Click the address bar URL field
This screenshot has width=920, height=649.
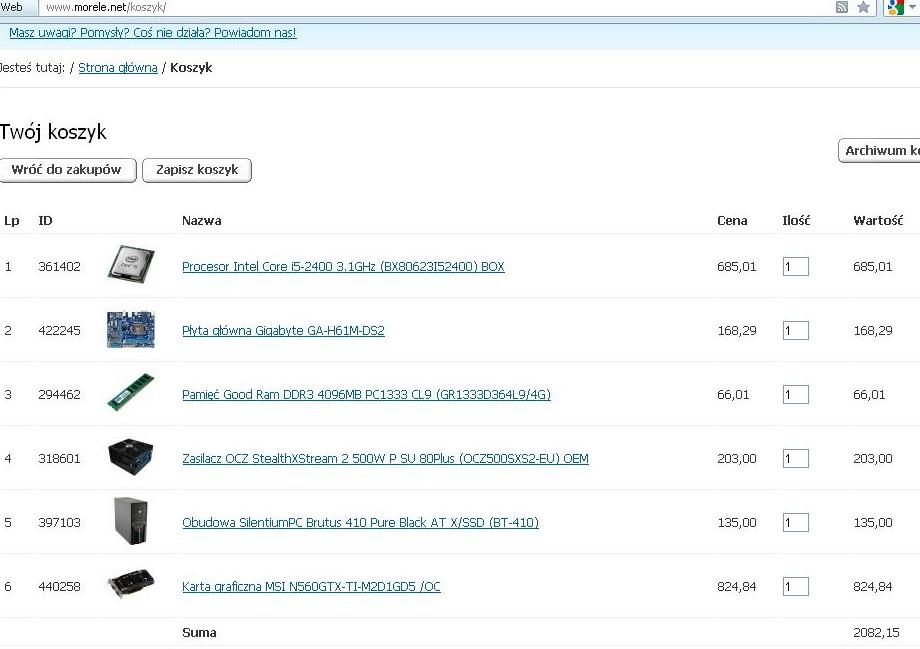click(x=434, y=7)
